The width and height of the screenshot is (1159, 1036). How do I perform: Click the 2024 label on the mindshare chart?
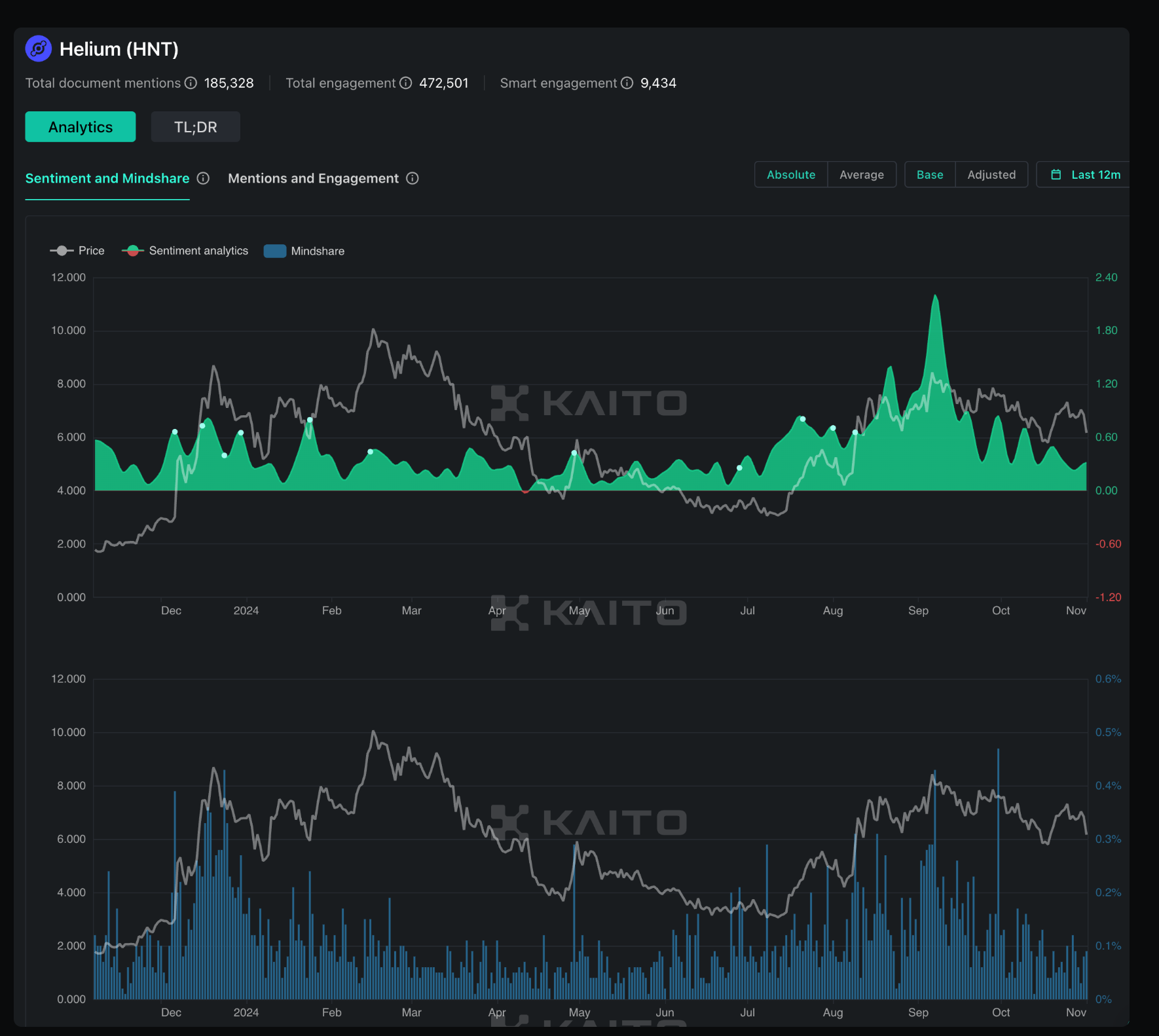pos(246,1012)
